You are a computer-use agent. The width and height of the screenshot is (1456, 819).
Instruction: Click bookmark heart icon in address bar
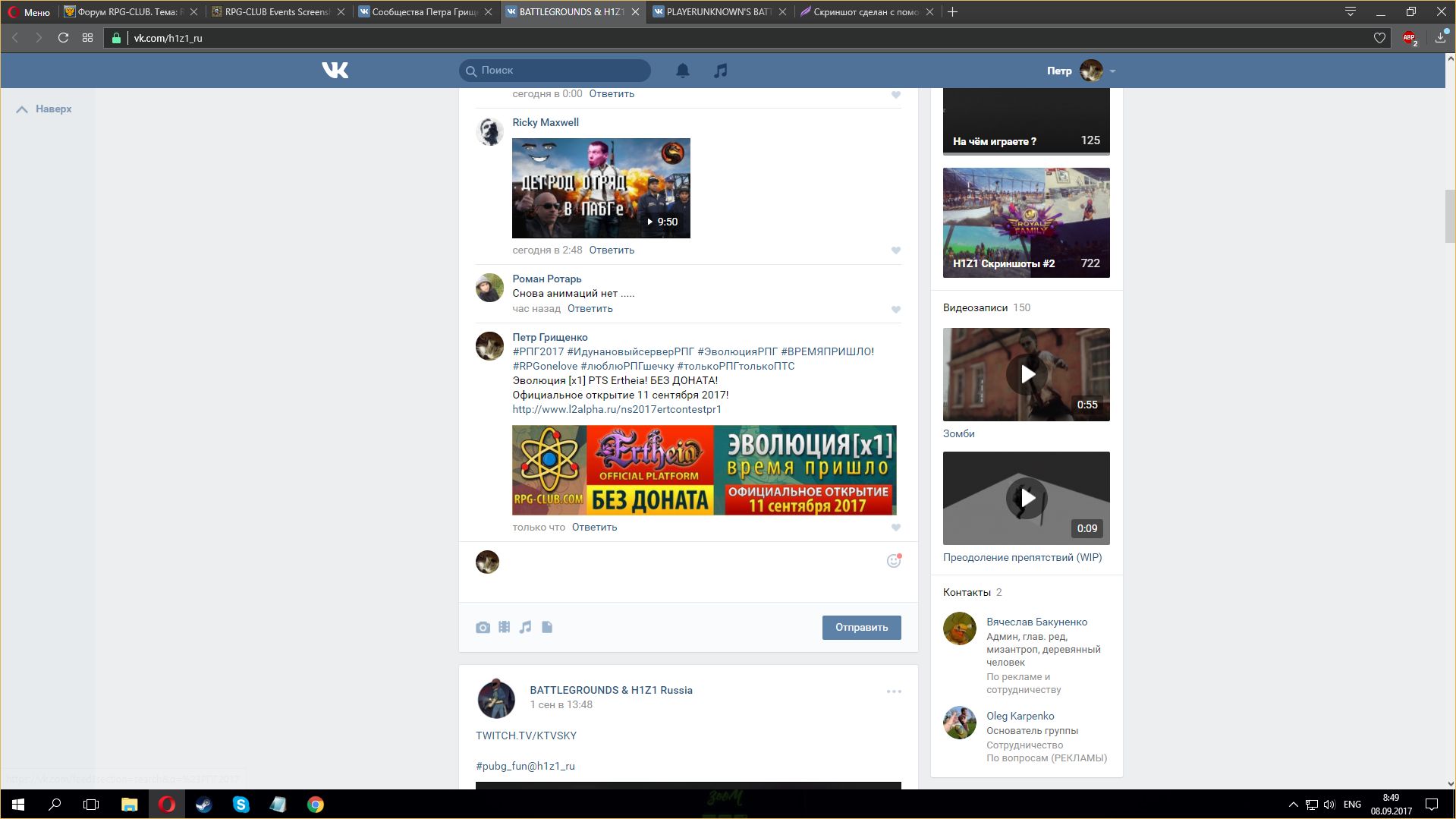point(1379,38)
